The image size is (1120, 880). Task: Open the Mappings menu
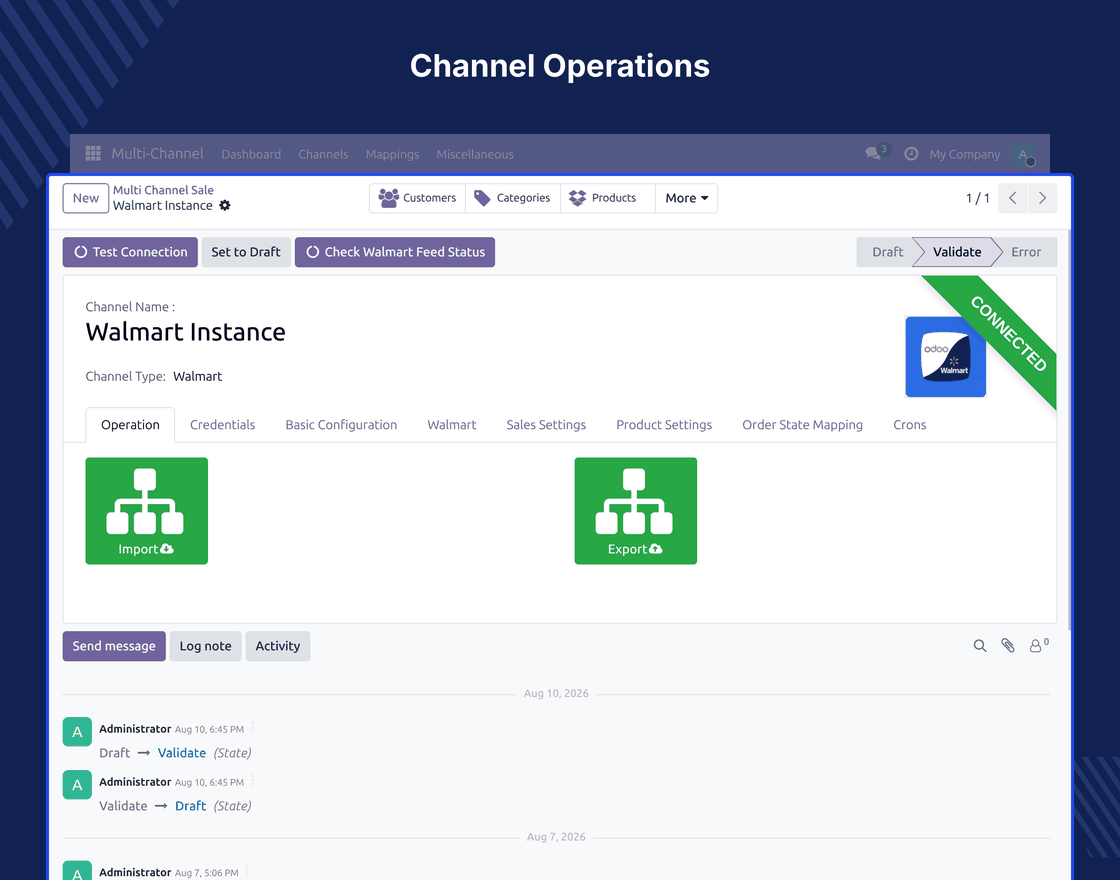(x=392, y=154)
